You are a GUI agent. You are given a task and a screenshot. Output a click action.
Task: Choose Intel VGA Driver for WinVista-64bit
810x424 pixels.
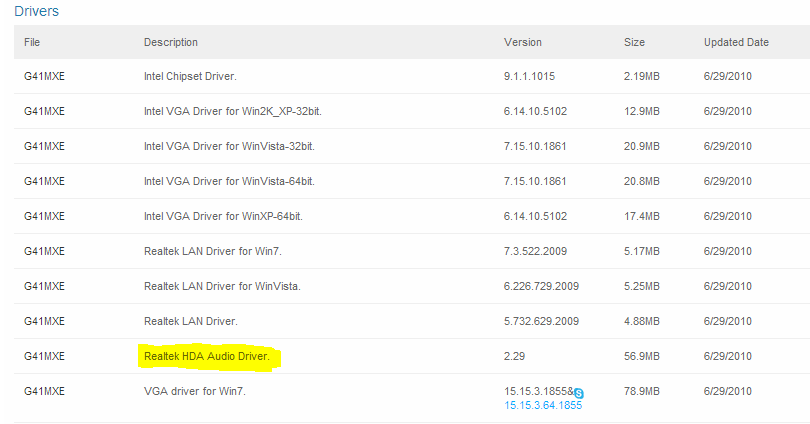click(229, 181)
